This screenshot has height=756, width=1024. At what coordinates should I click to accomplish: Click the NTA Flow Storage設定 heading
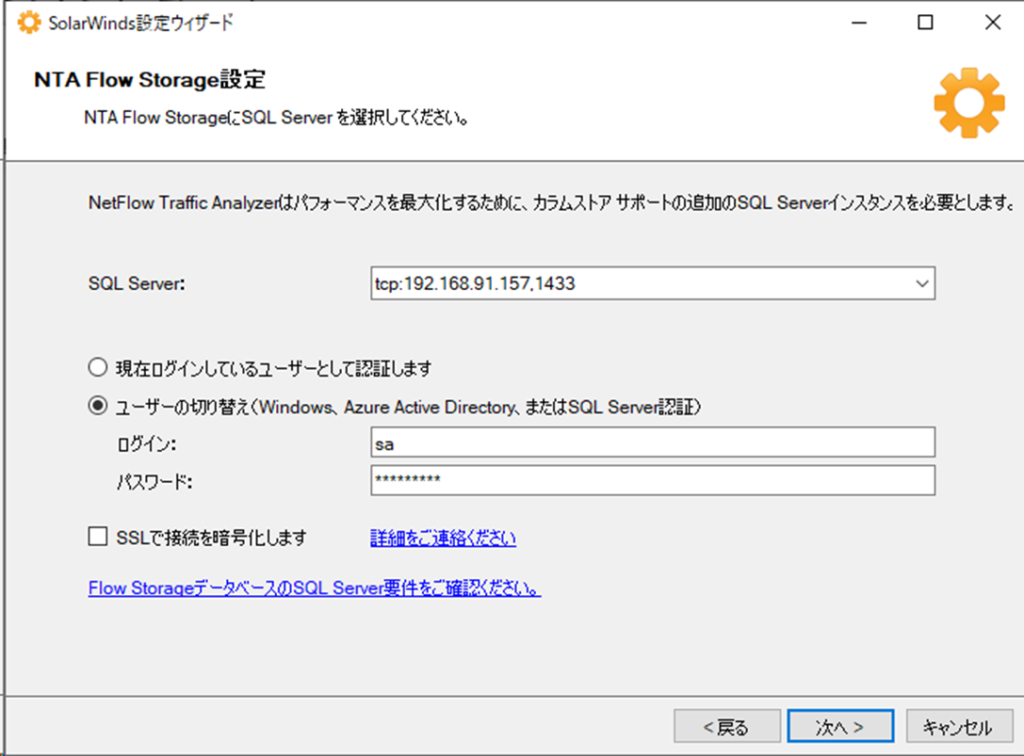(150, 80)
